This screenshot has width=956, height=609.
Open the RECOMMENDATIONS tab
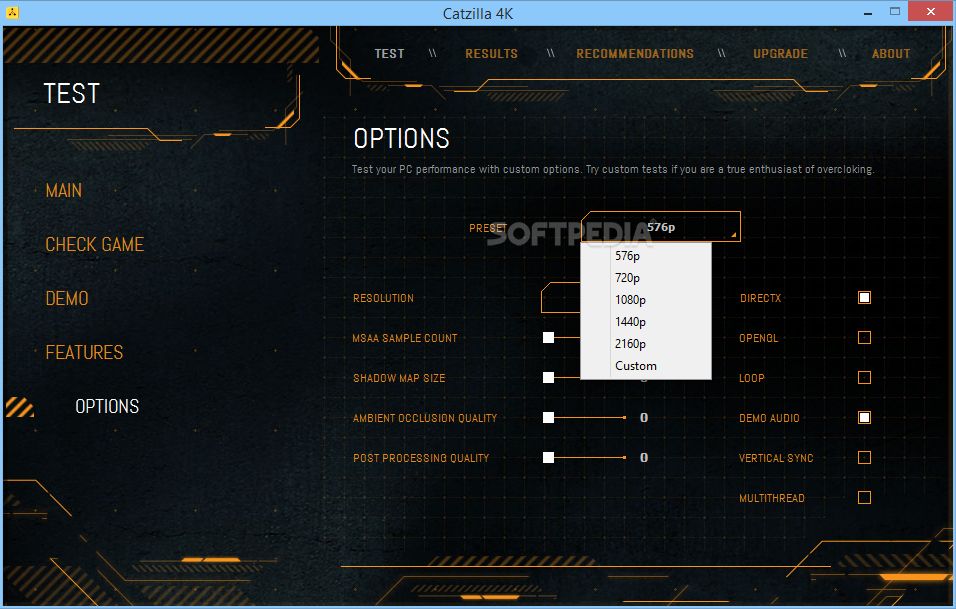(635, 54)
